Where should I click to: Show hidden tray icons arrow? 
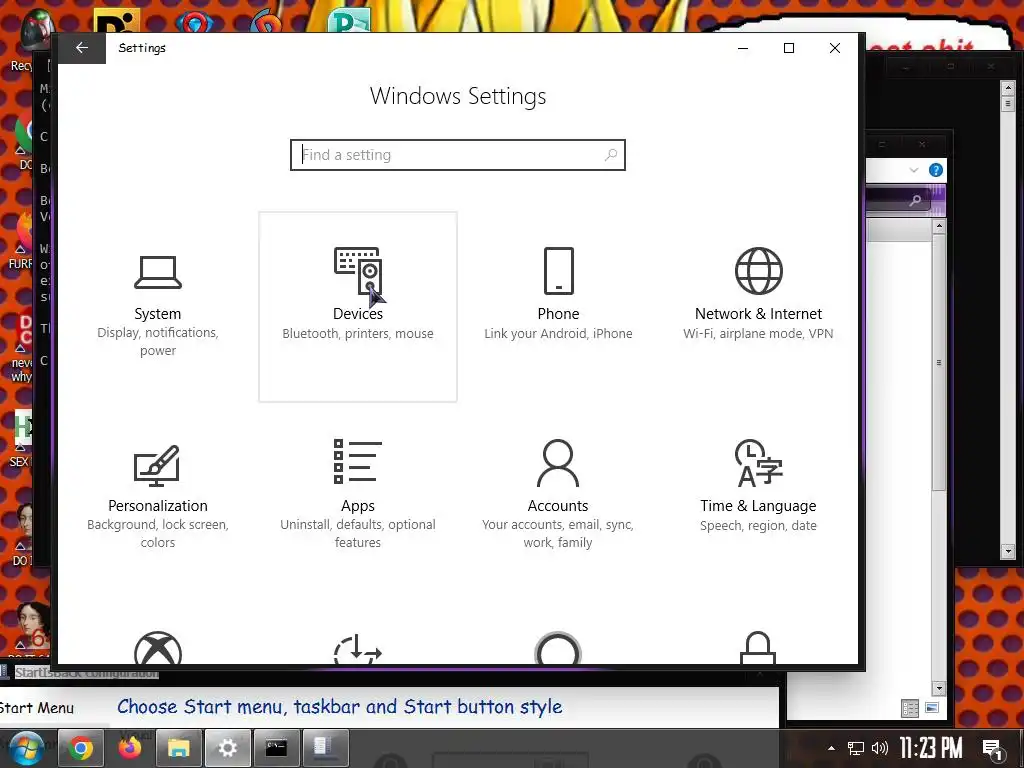coord(831,748)
